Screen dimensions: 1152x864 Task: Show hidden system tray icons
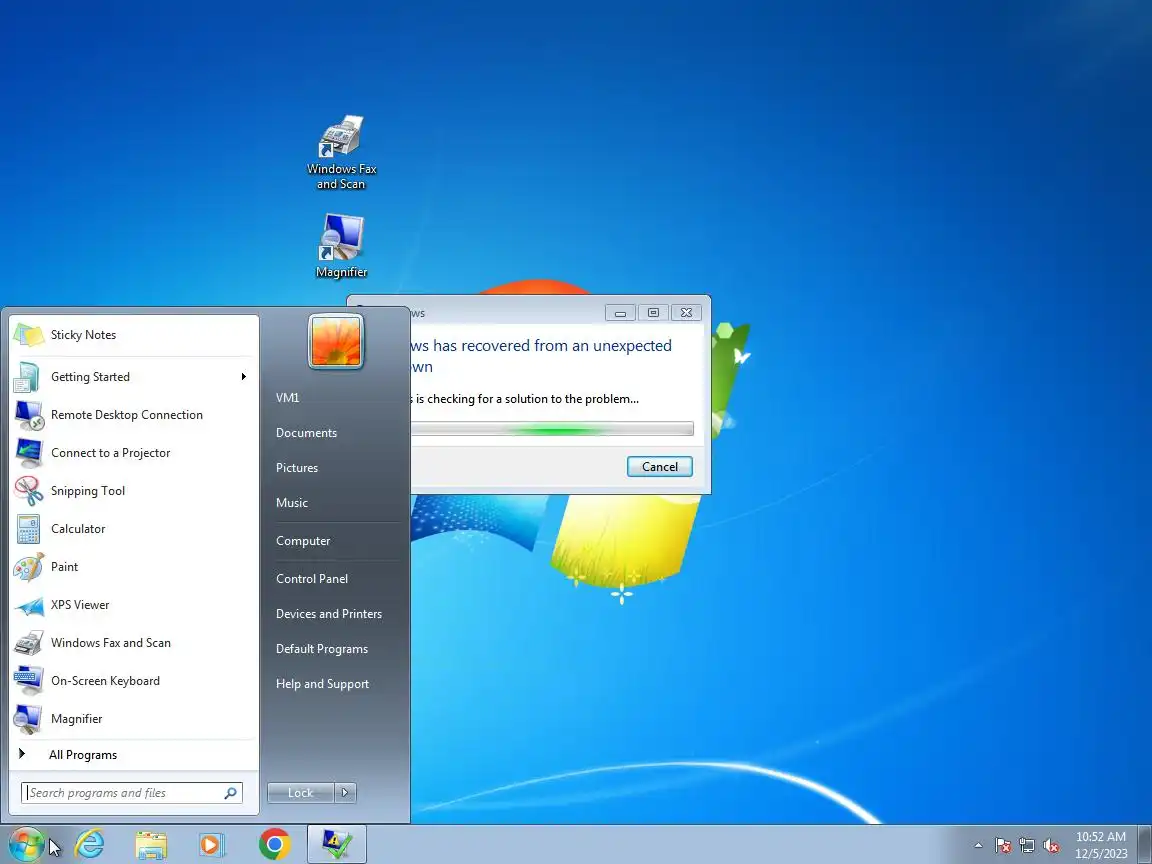978,846
